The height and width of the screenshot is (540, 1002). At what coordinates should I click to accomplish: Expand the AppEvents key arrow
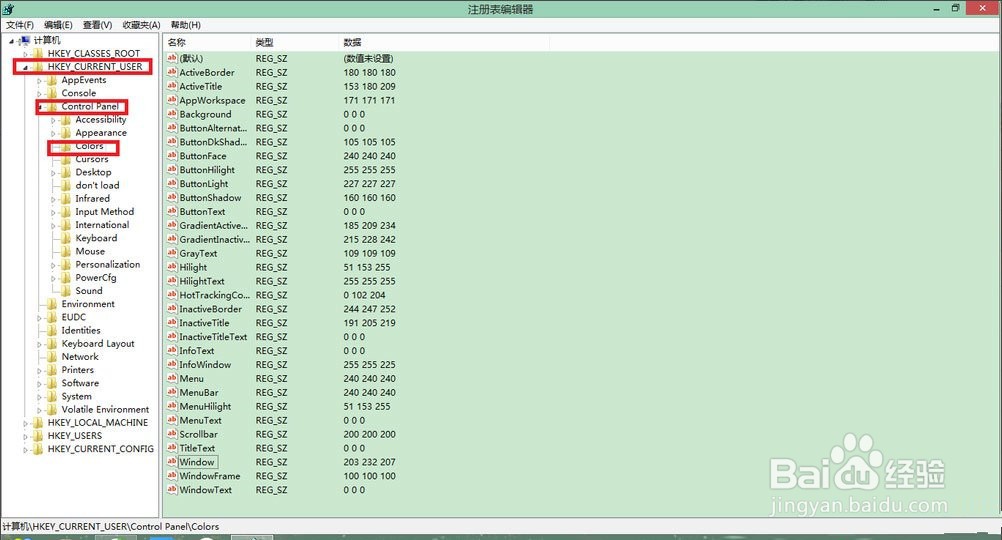(x=40, y=81)
